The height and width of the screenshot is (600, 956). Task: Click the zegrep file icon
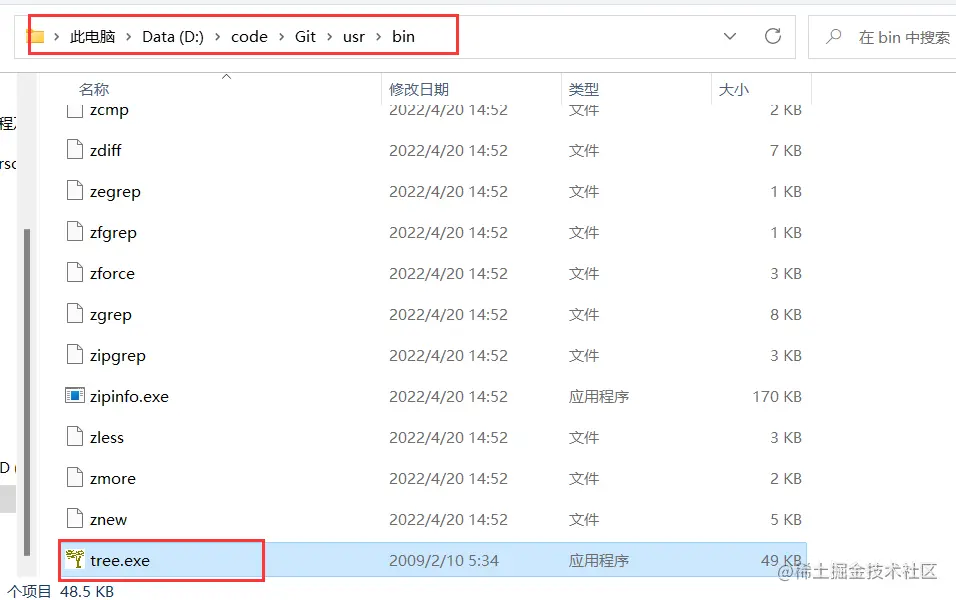click(74, 191)
